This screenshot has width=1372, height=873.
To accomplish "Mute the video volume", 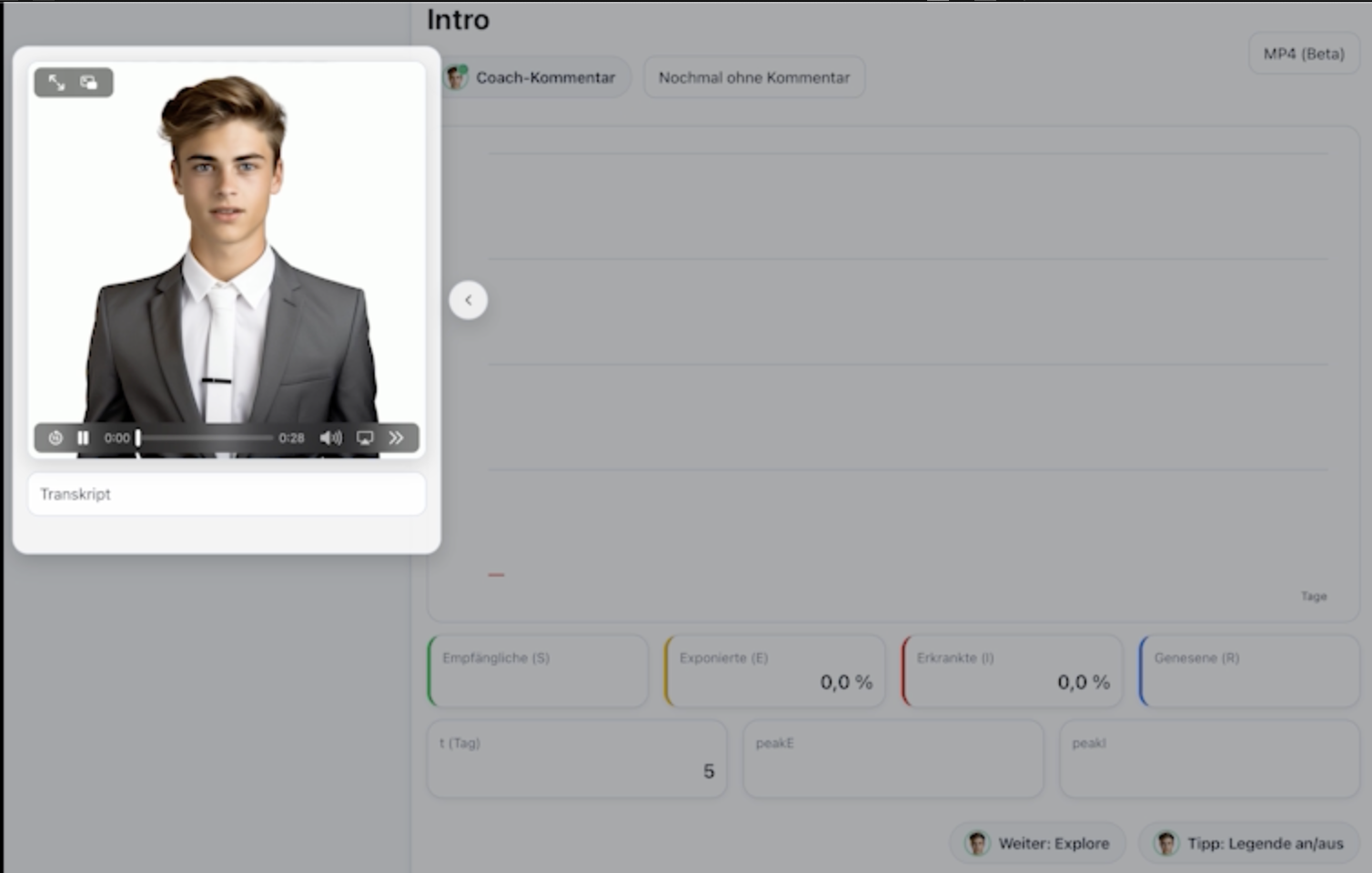I will click(330, 437).
